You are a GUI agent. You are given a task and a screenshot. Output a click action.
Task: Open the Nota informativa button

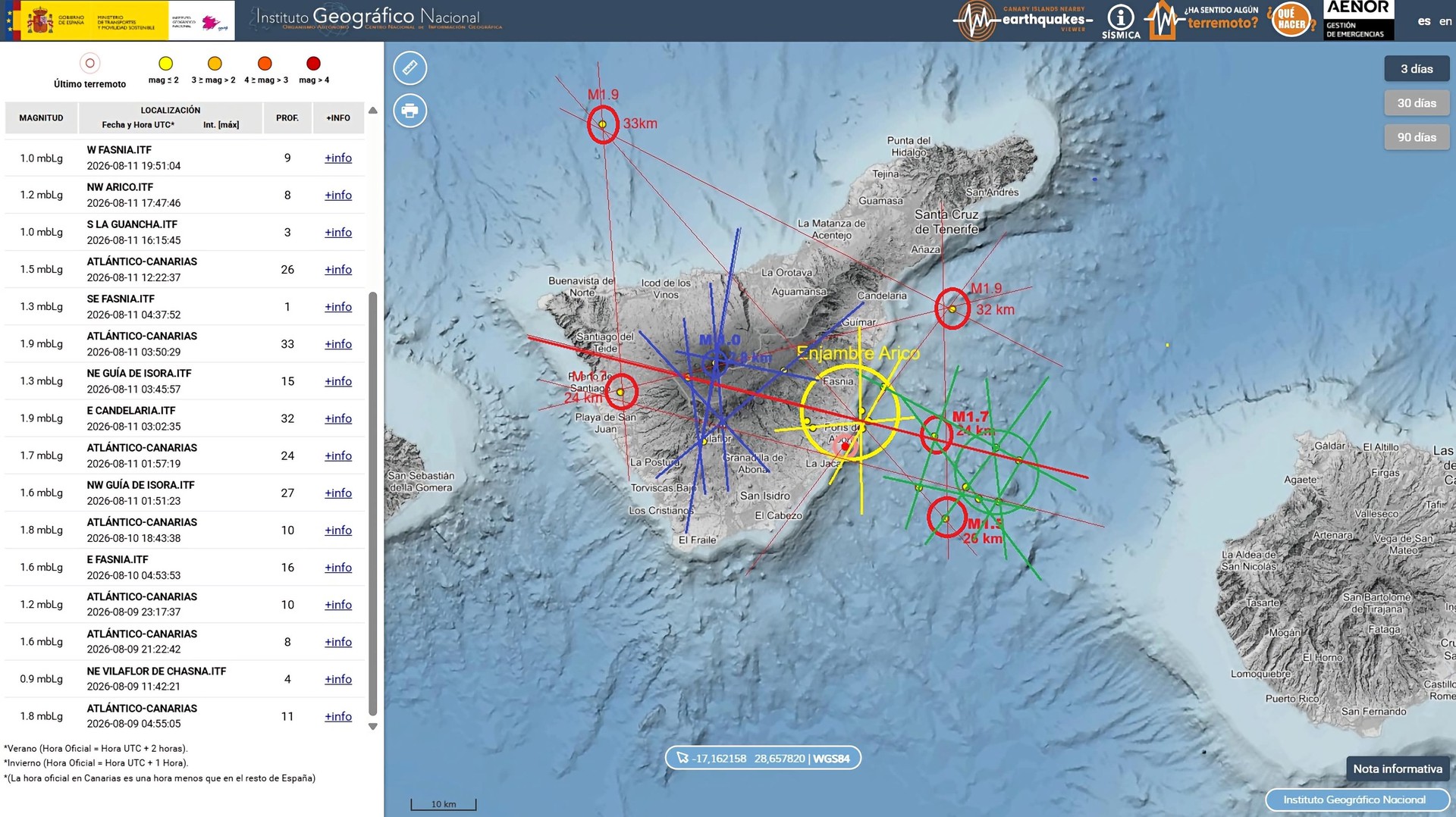[1398, 768]
